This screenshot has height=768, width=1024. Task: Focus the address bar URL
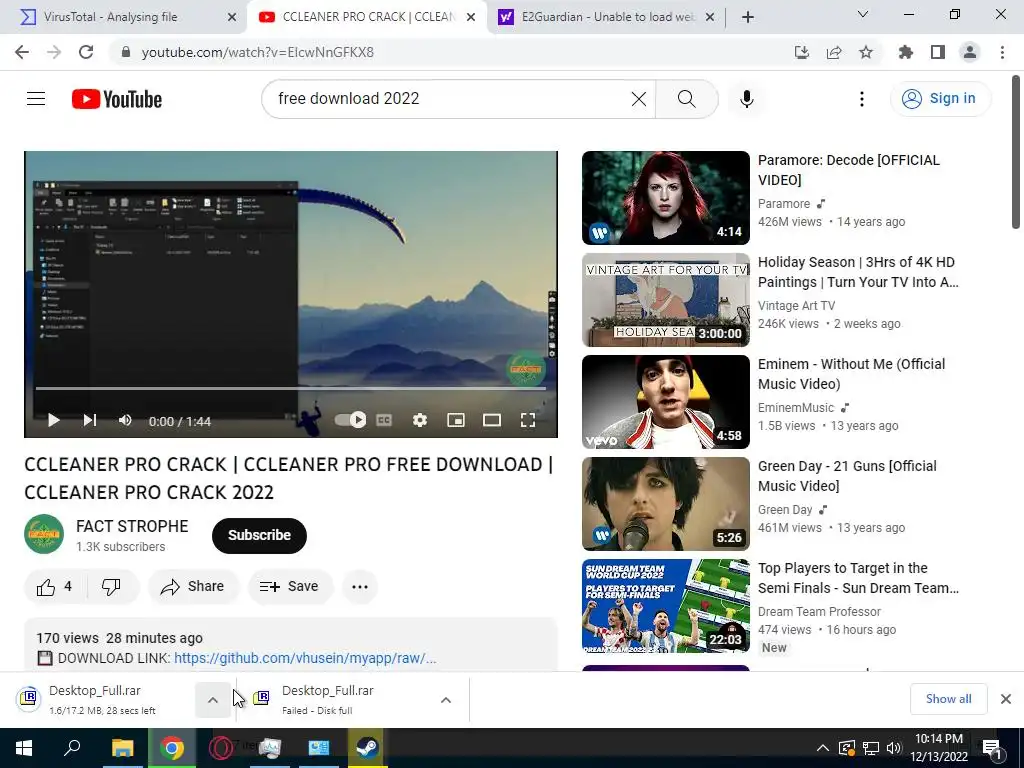[258, 52]
